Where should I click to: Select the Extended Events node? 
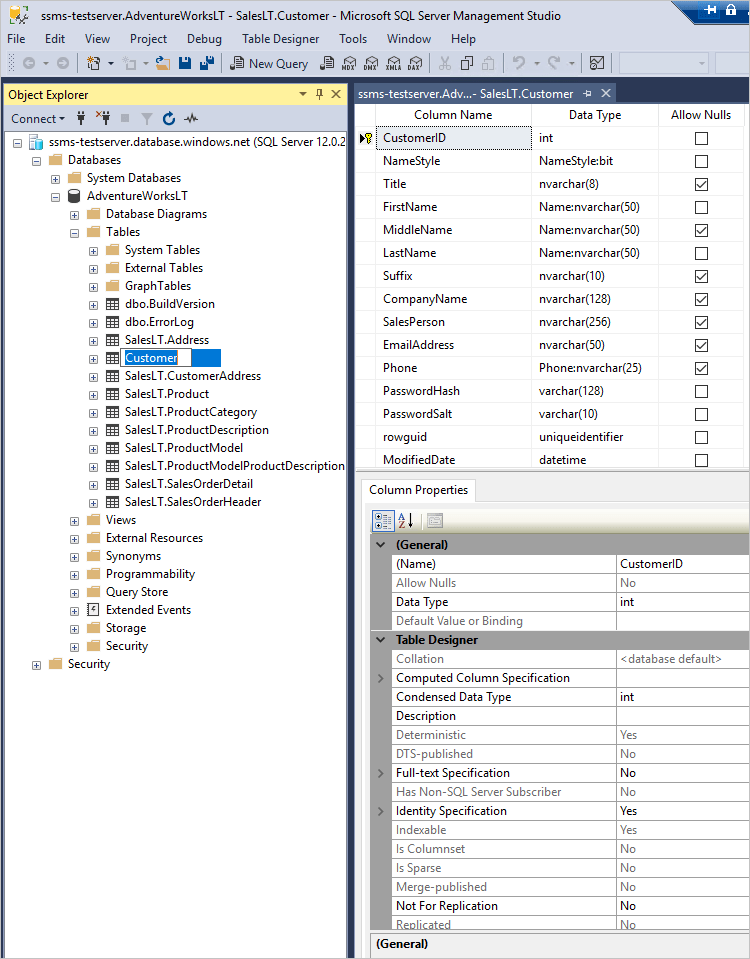148,610
